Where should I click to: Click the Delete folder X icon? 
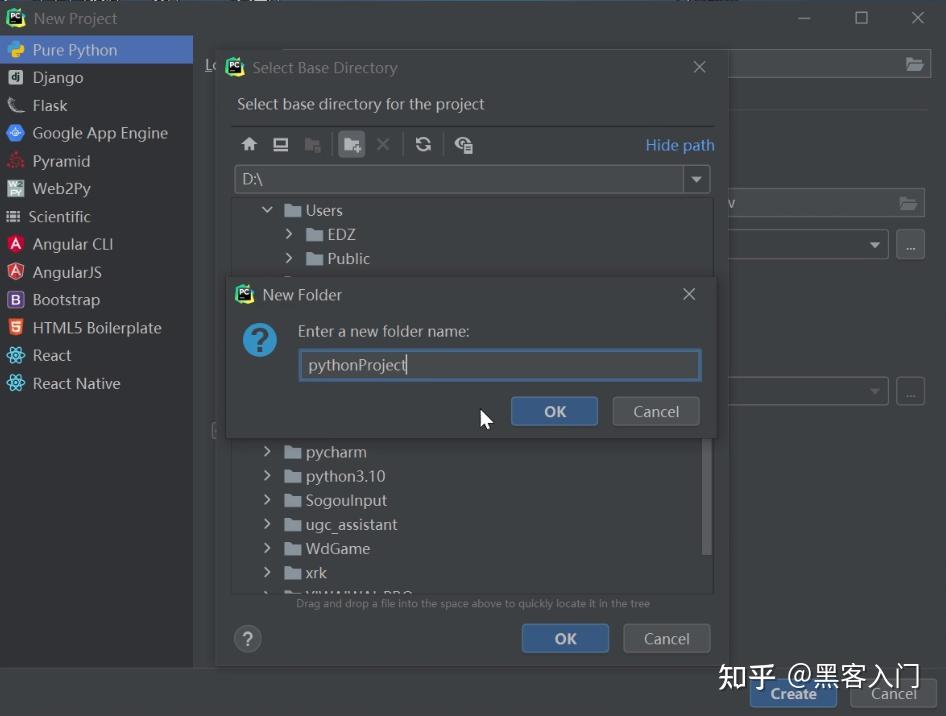(383, 144)
